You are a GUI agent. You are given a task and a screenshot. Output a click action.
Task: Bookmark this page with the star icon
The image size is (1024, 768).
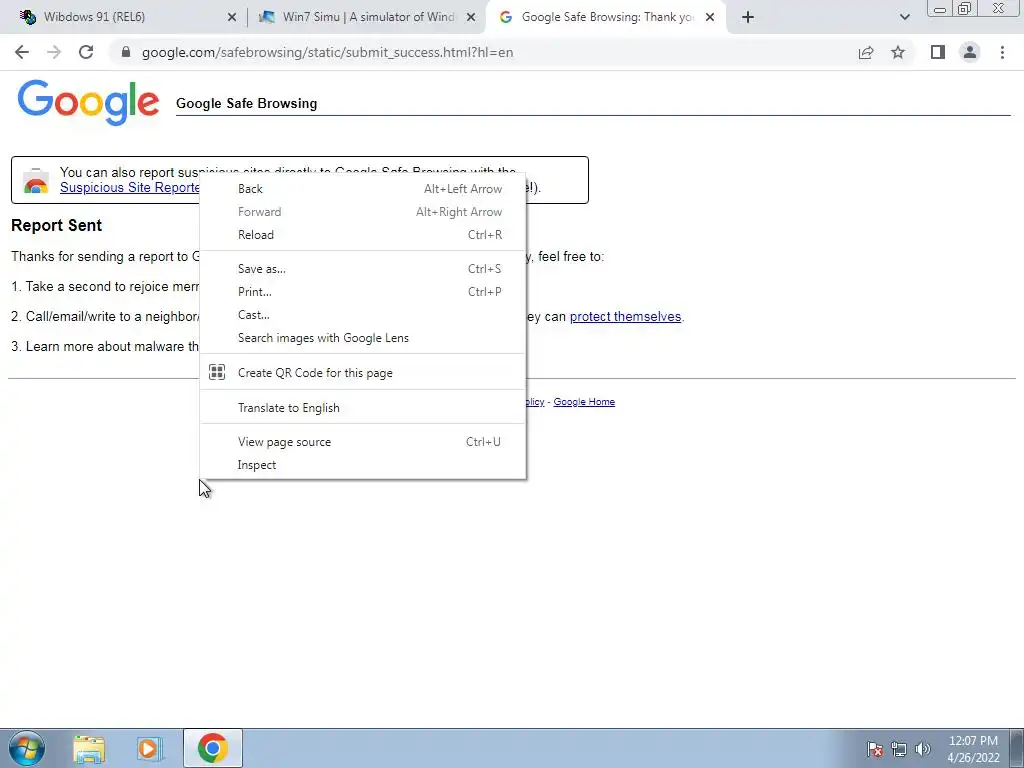pos(898,52)
